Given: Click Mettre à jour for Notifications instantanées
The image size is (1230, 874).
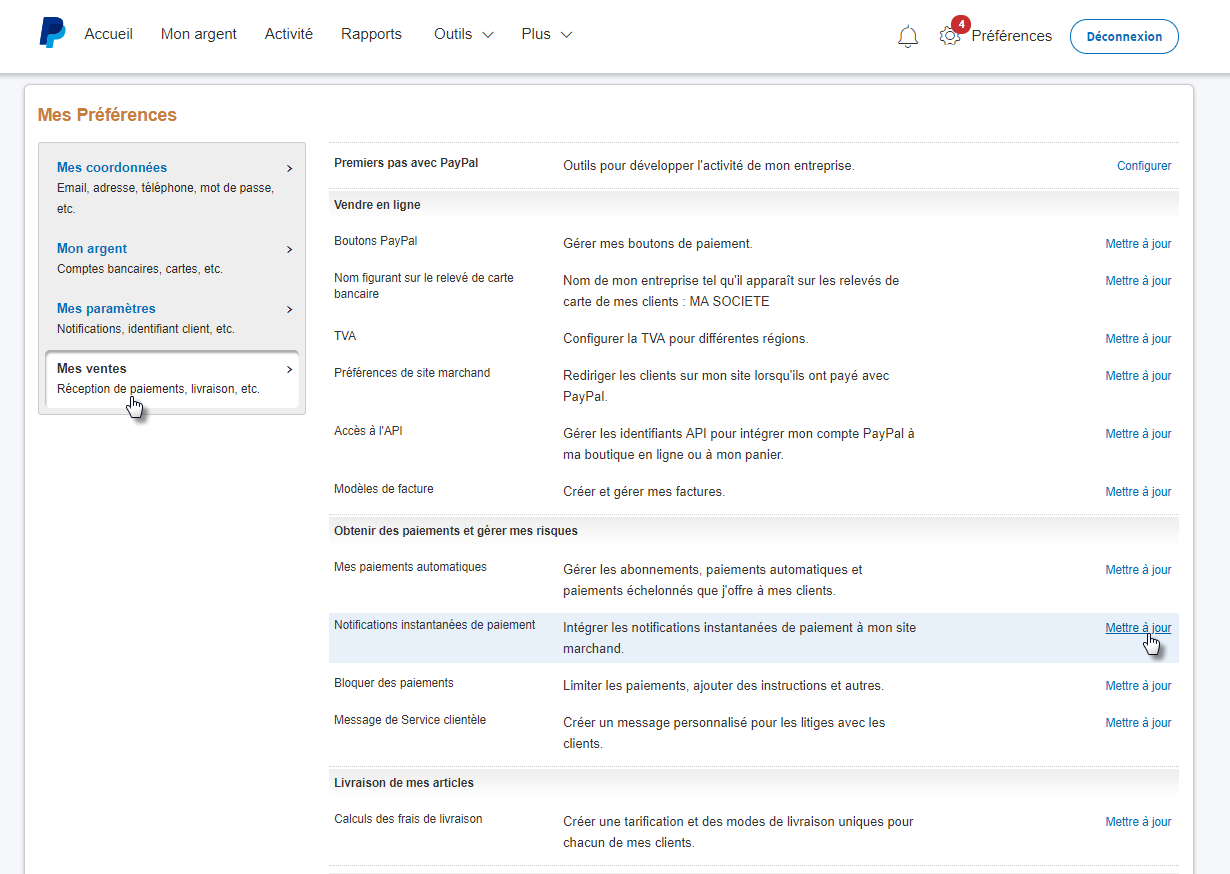Looking at the screenshot, I should point(1138,628).
